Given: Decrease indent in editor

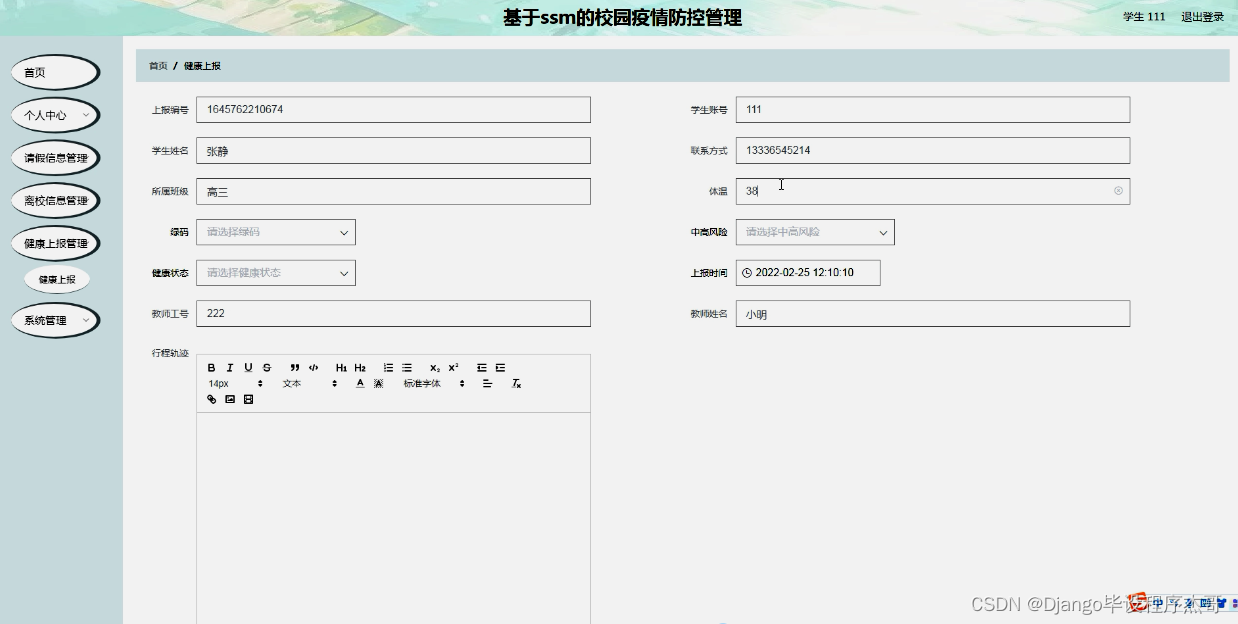Looking at the screenshot, I should (482, 368).
